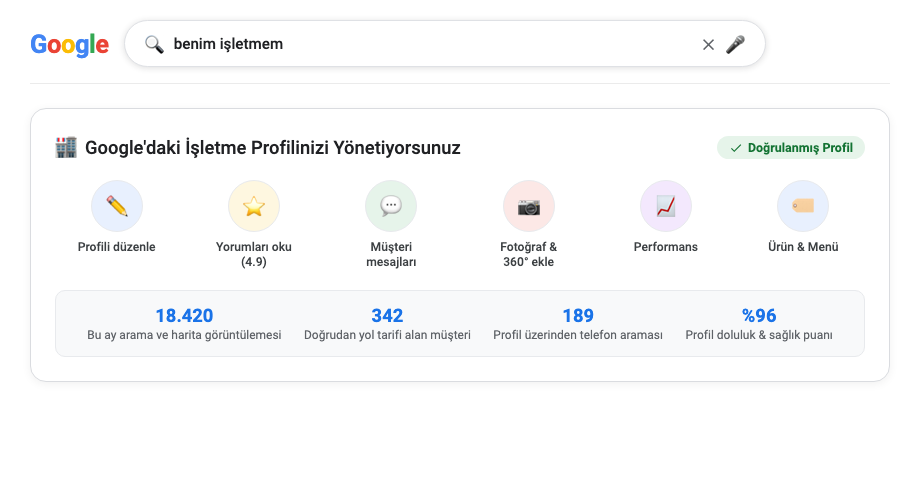Image resolution: width=920 pixels, height=480 pixels.
Task: Open the star Yorumları oku icon
Action: [254, 206]
